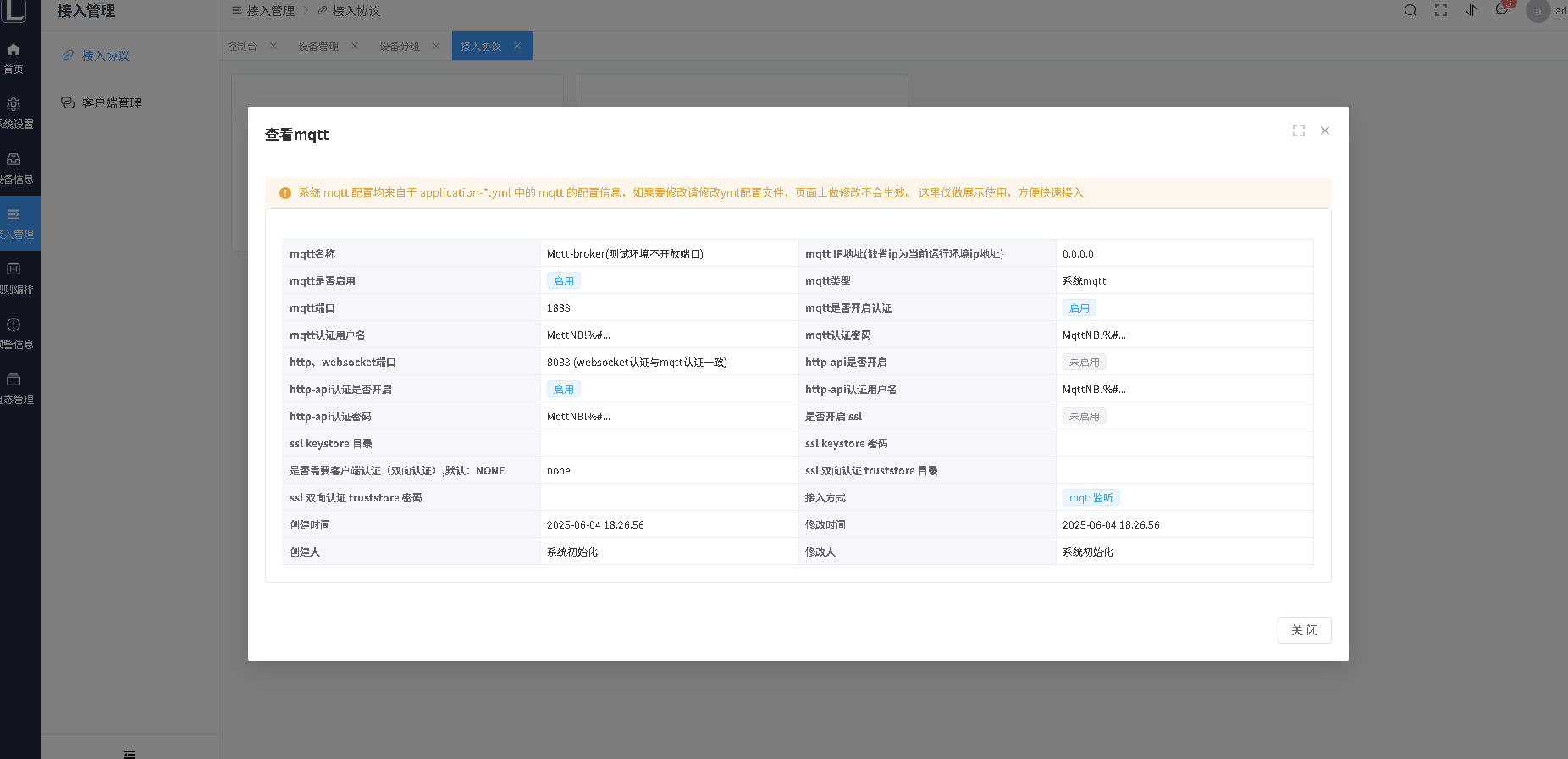The height and width of the screenshot is (759, 1568).
Task: Select the alarm info sidebar icon
Action: coord(14,325)
